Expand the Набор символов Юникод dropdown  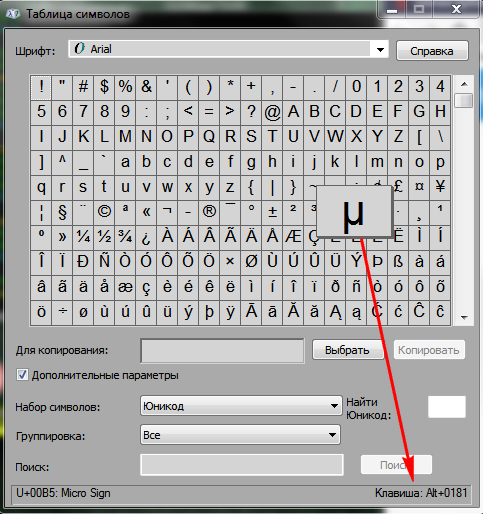click(241, 406)
